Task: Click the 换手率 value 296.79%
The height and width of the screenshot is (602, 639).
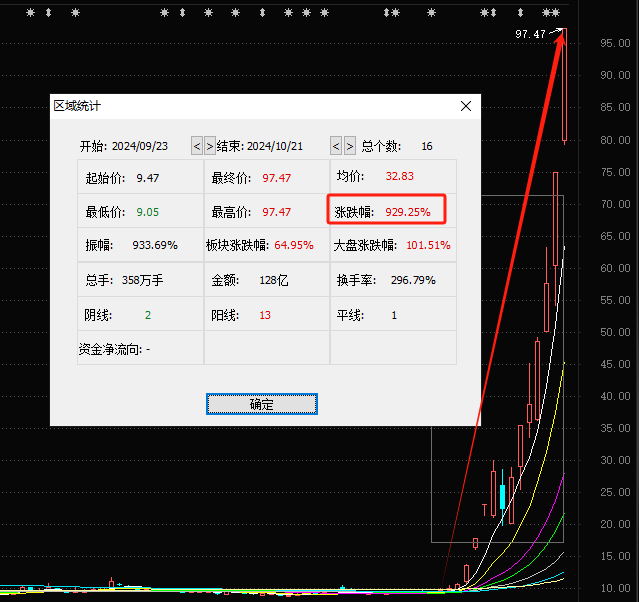Action: tap(413, 280)
